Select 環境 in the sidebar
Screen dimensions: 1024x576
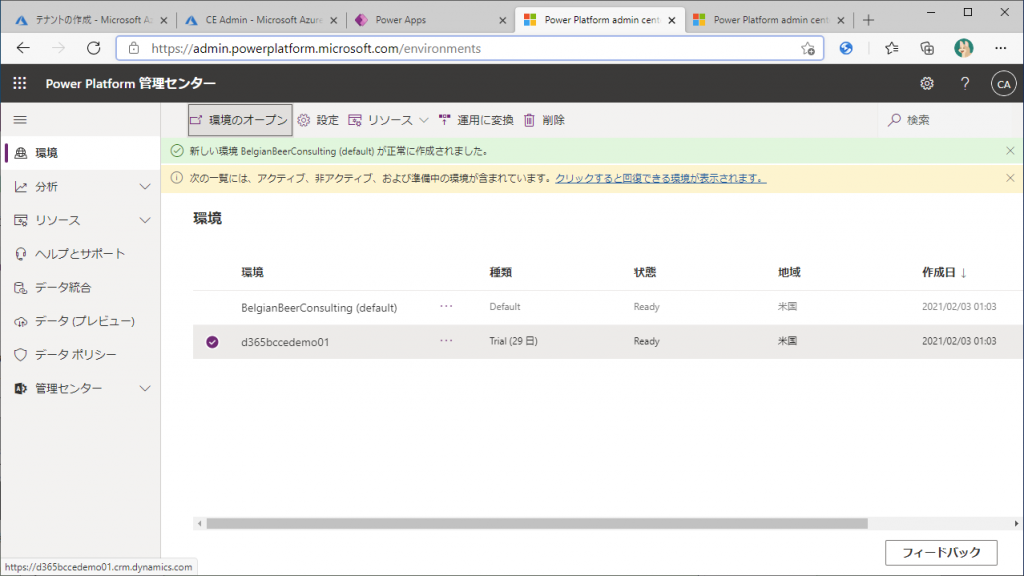(x=80, y=153)
